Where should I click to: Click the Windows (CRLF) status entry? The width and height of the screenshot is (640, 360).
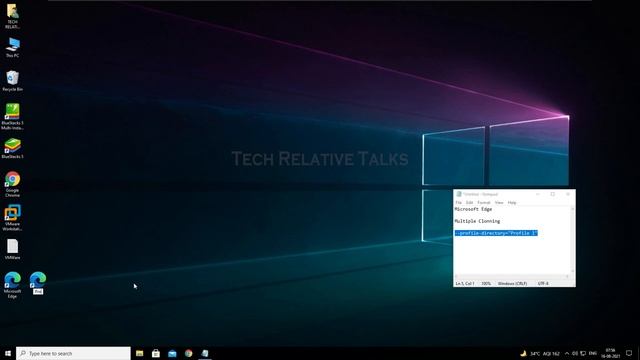pyautogui.click(x=512, y=283)
